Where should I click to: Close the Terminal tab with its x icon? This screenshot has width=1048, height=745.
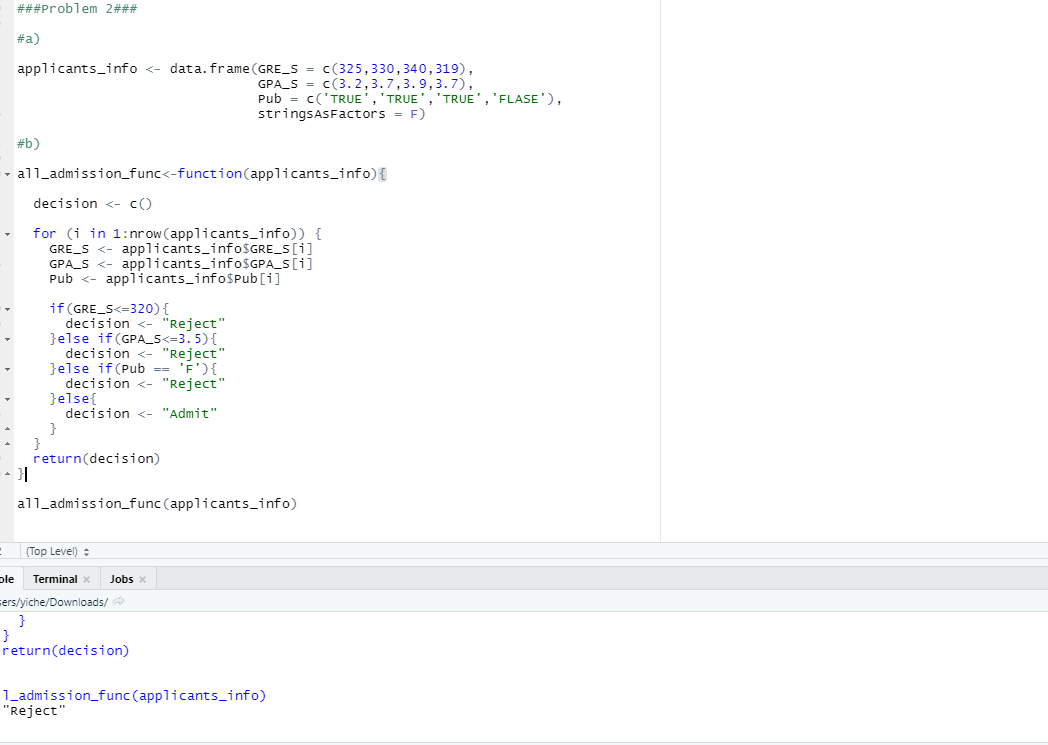click(x=85, y=578)
